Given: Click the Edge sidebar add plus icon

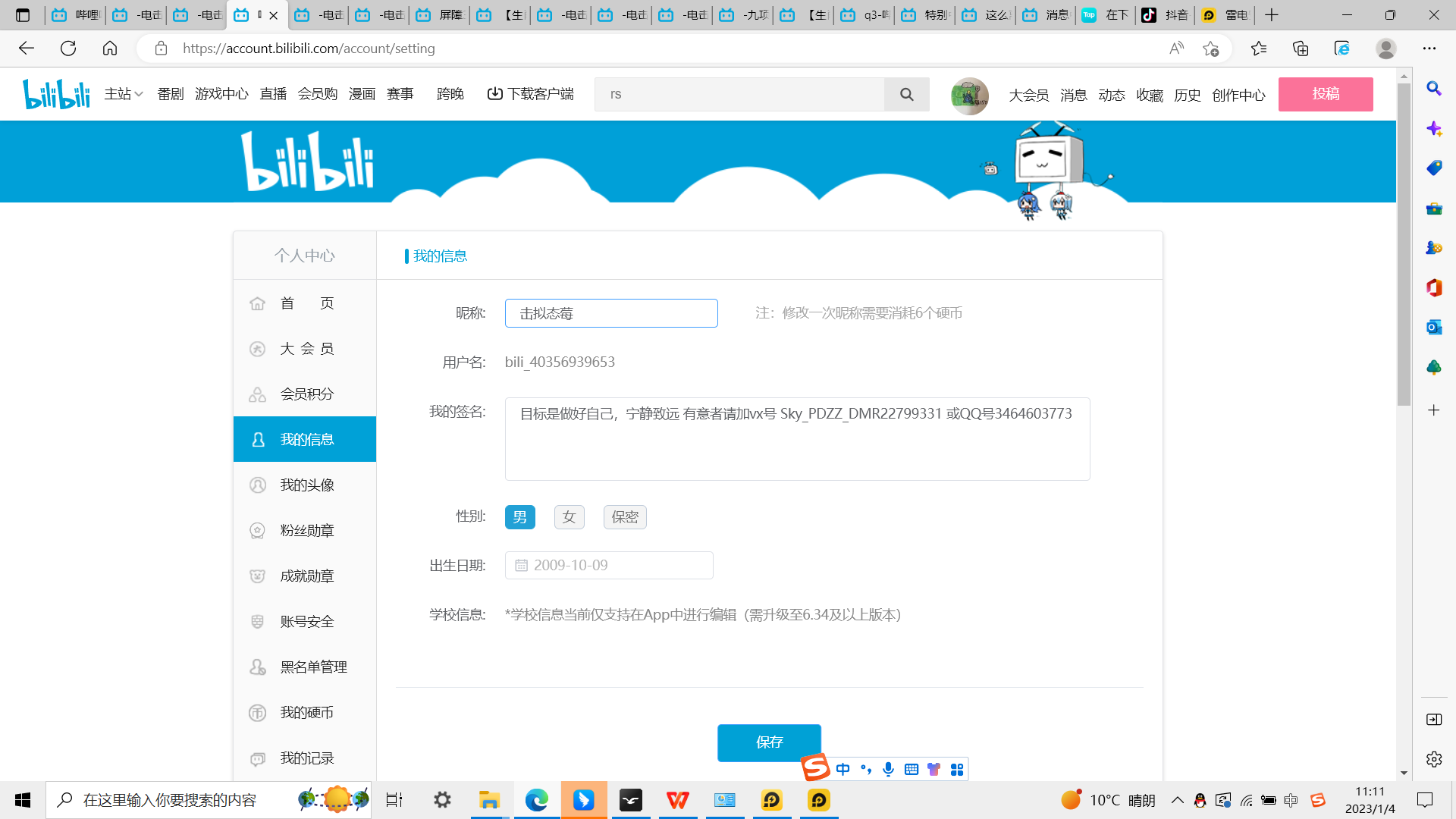Looking at the screenshot, I should pyautogui.click(x=1434, y=410).
